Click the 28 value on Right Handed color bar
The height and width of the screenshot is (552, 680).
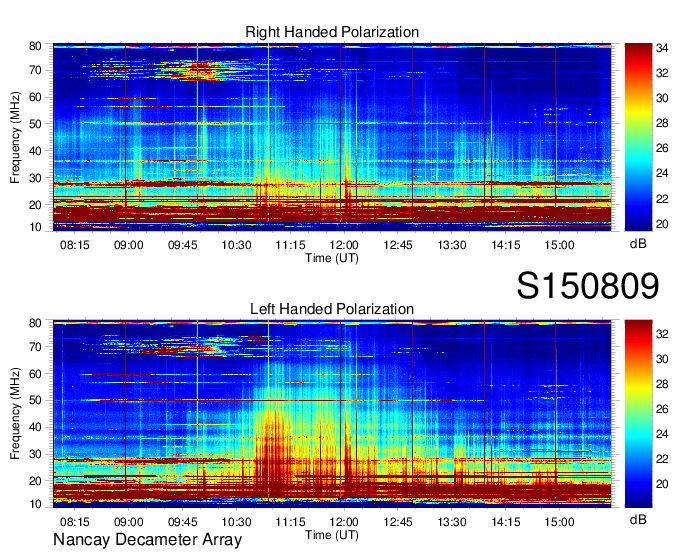(x=662, y=124)
